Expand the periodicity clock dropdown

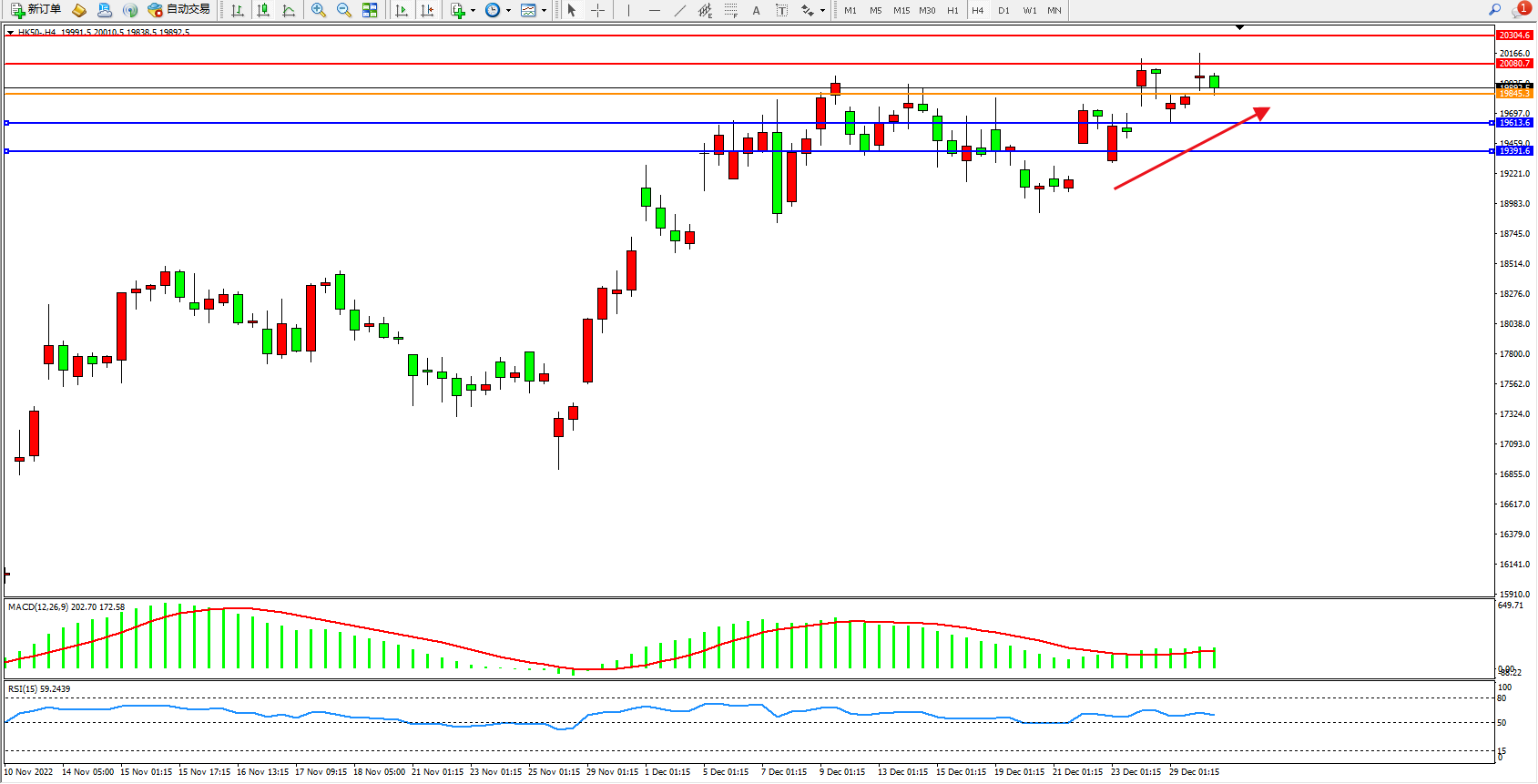(x=508, y=11)
